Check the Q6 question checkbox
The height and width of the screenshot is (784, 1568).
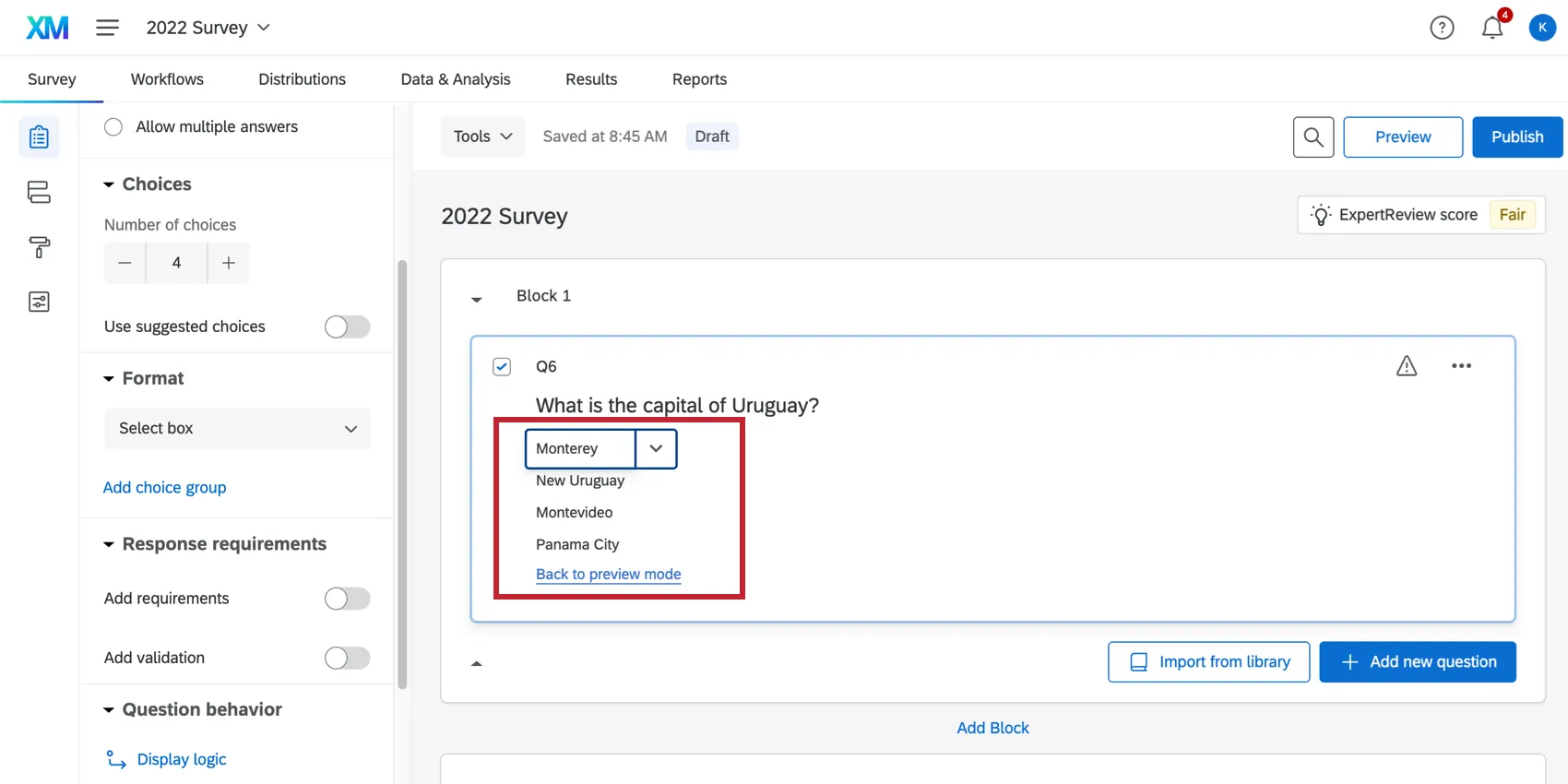pos(502,367)
